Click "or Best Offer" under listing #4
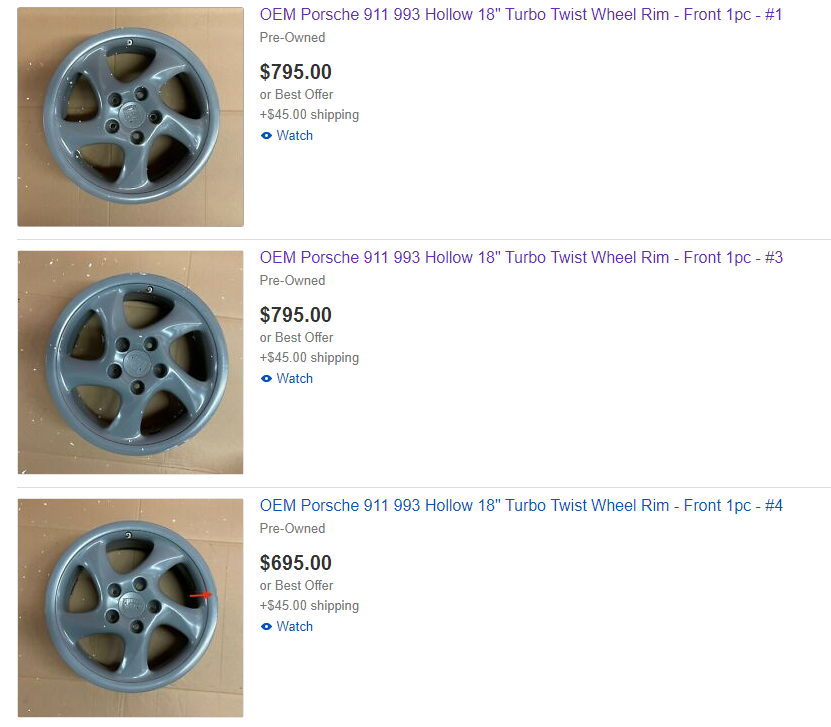This screenshot has height=727, width=831. pyautogui.click(x=296, y=586)
